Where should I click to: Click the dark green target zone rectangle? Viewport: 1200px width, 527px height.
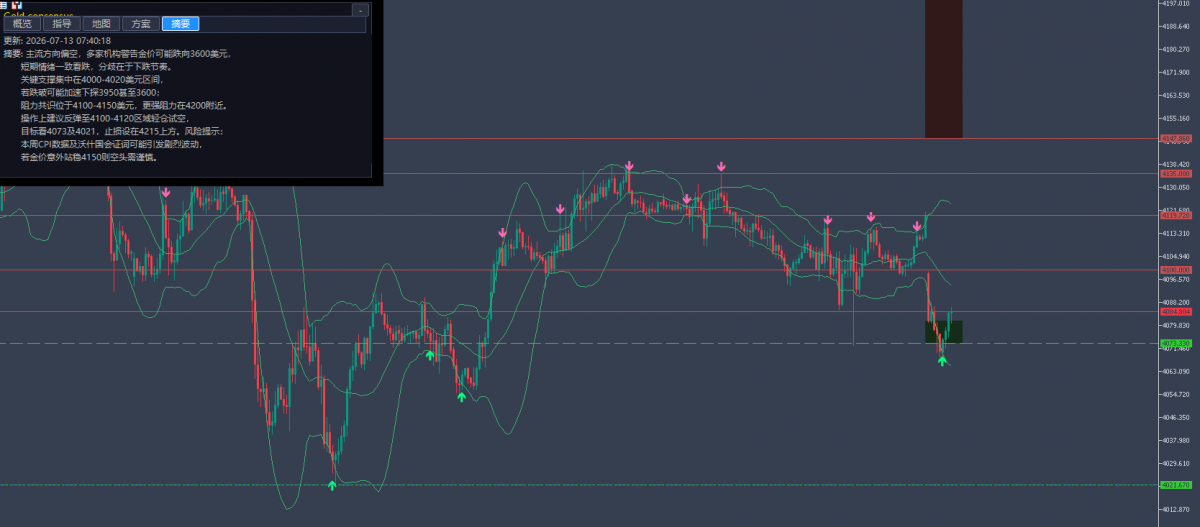(943, 332)
